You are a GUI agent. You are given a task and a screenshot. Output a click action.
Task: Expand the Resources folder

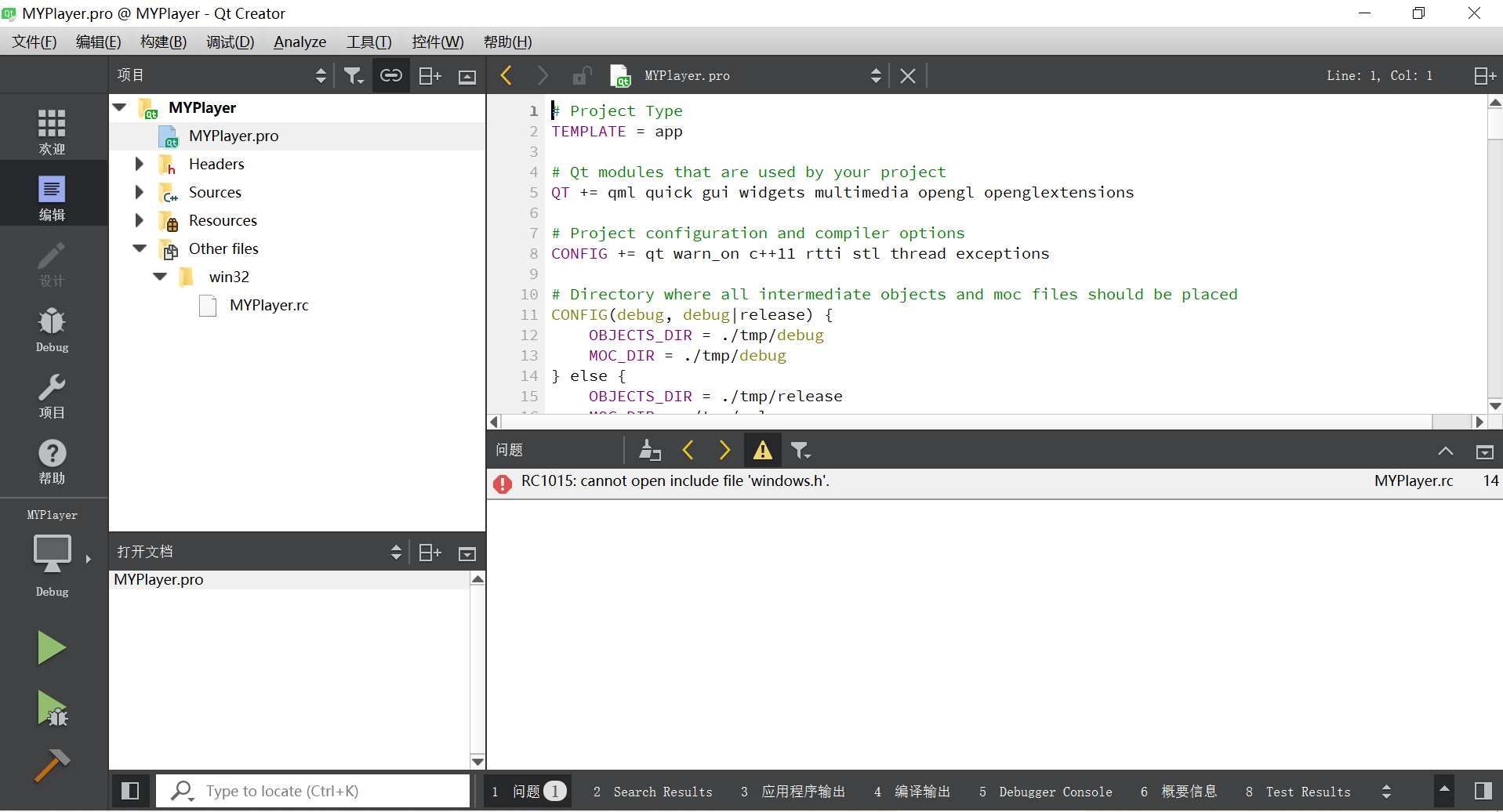click(140, 220)
